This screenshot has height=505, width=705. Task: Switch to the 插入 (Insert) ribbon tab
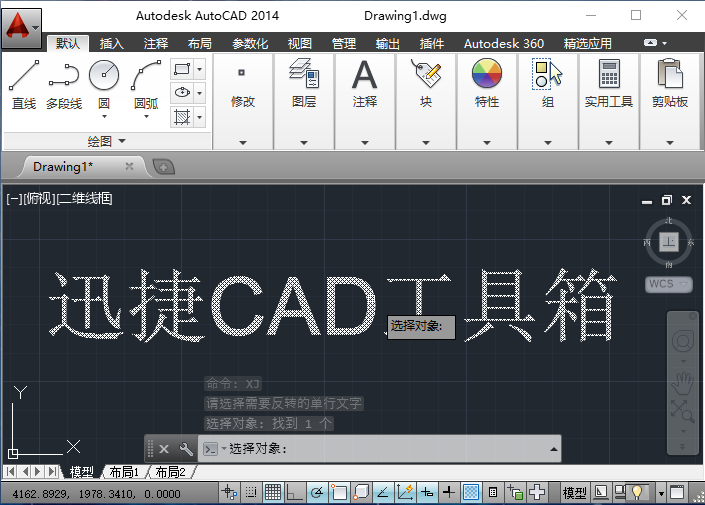112,44
